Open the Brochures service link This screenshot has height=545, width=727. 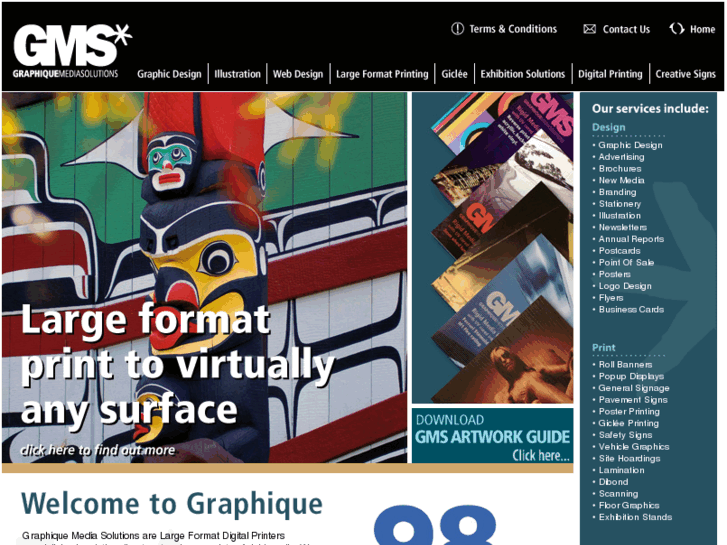pyautogui.click(x=620, y=169)
